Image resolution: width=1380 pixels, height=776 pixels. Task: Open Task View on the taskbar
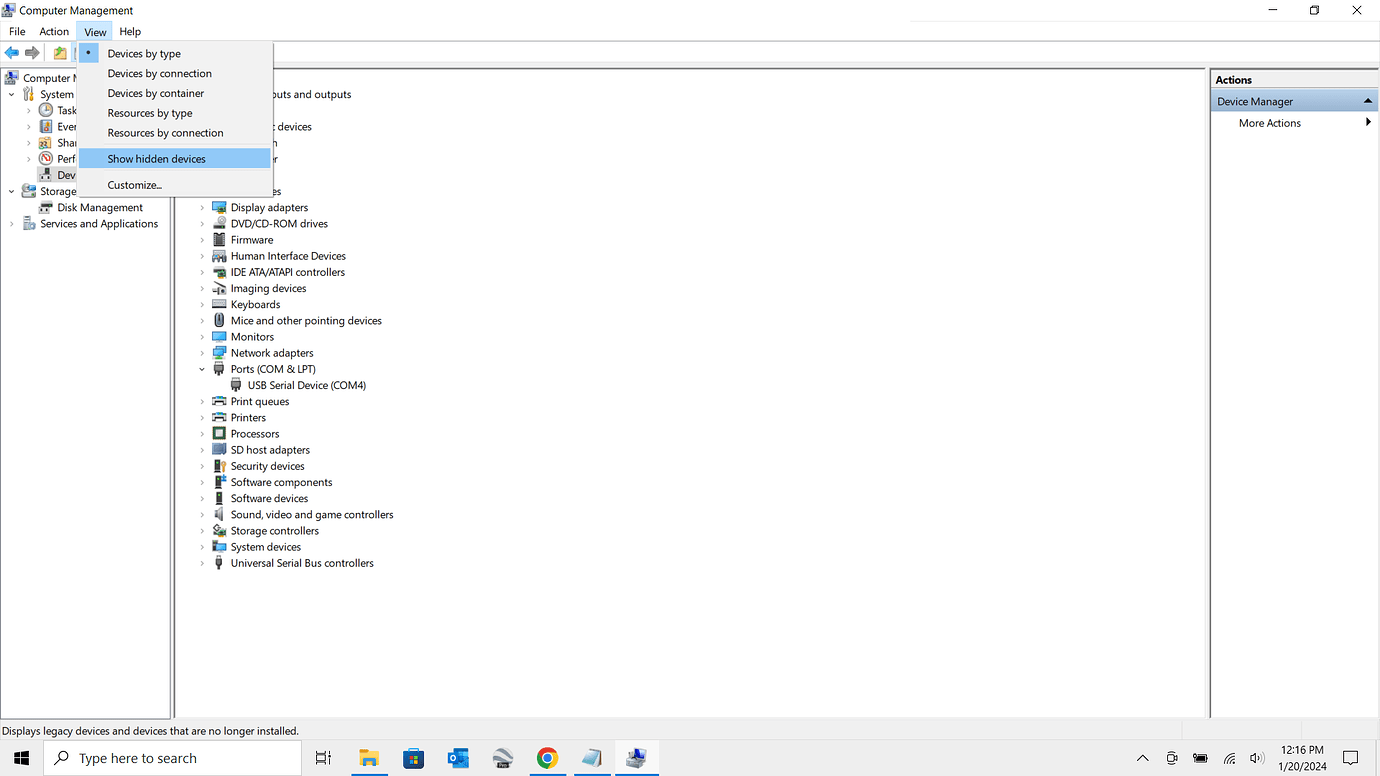tap(323, 758)
